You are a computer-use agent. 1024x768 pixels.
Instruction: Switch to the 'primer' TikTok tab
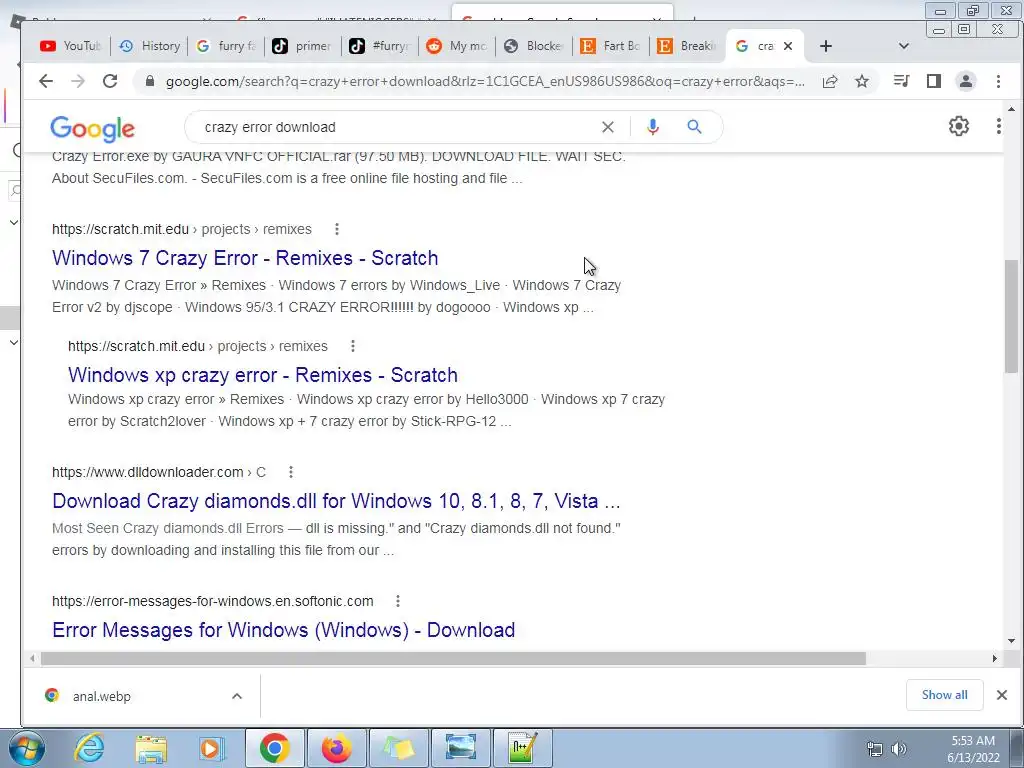click(304, 46)
